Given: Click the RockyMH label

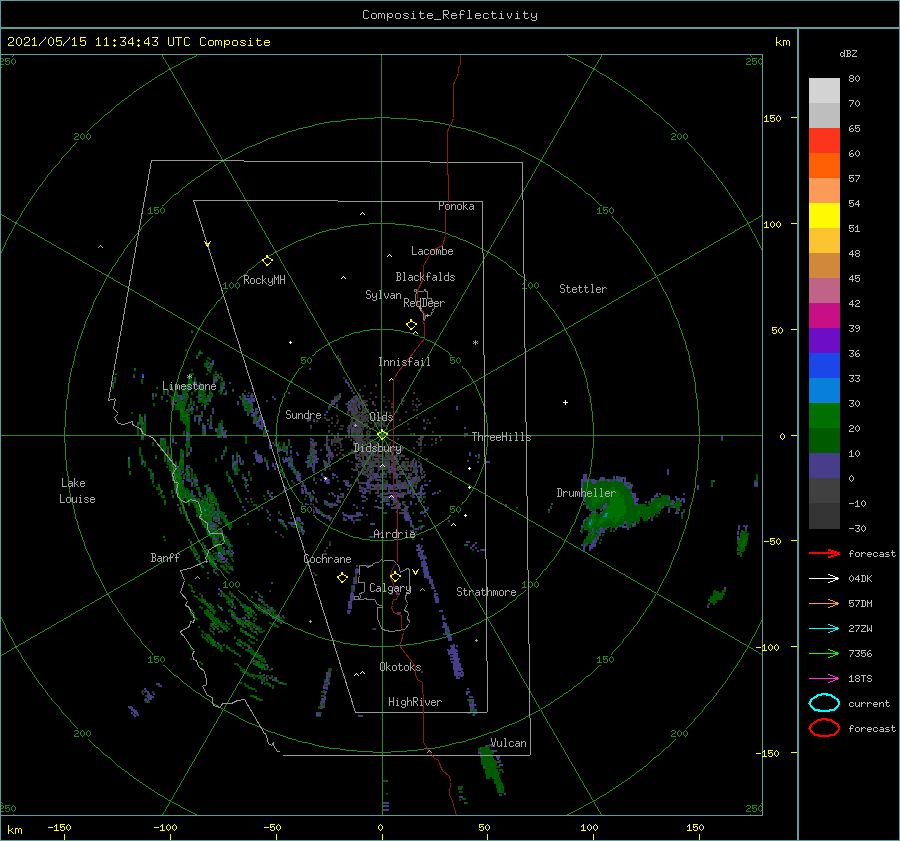Looking at the screenshot, I should 264,280.
